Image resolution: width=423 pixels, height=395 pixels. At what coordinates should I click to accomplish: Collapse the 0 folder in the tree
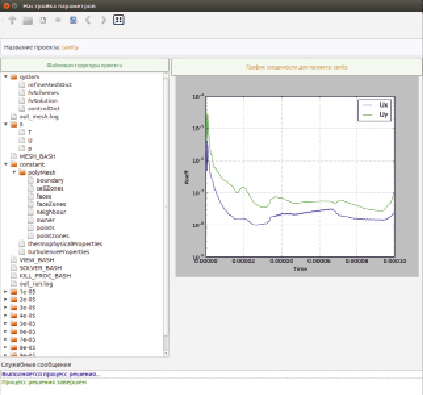click(x=6, y=124)
